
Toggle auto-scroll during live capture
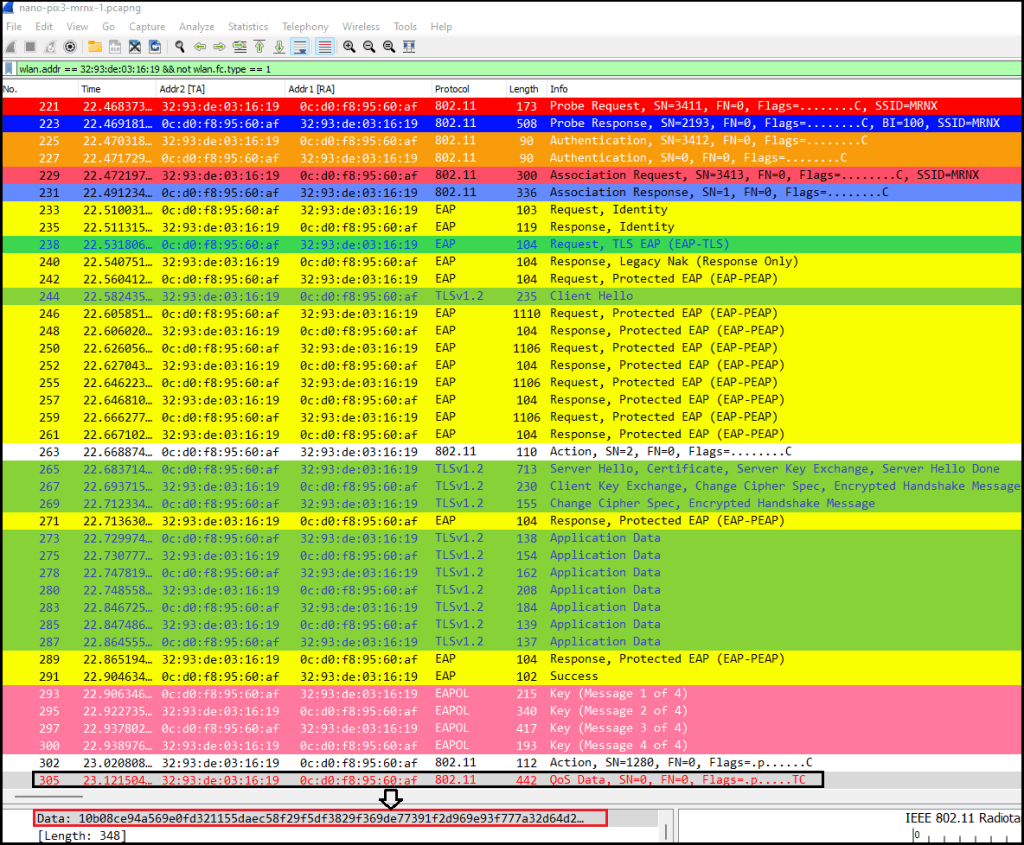(x=300, y=47)
